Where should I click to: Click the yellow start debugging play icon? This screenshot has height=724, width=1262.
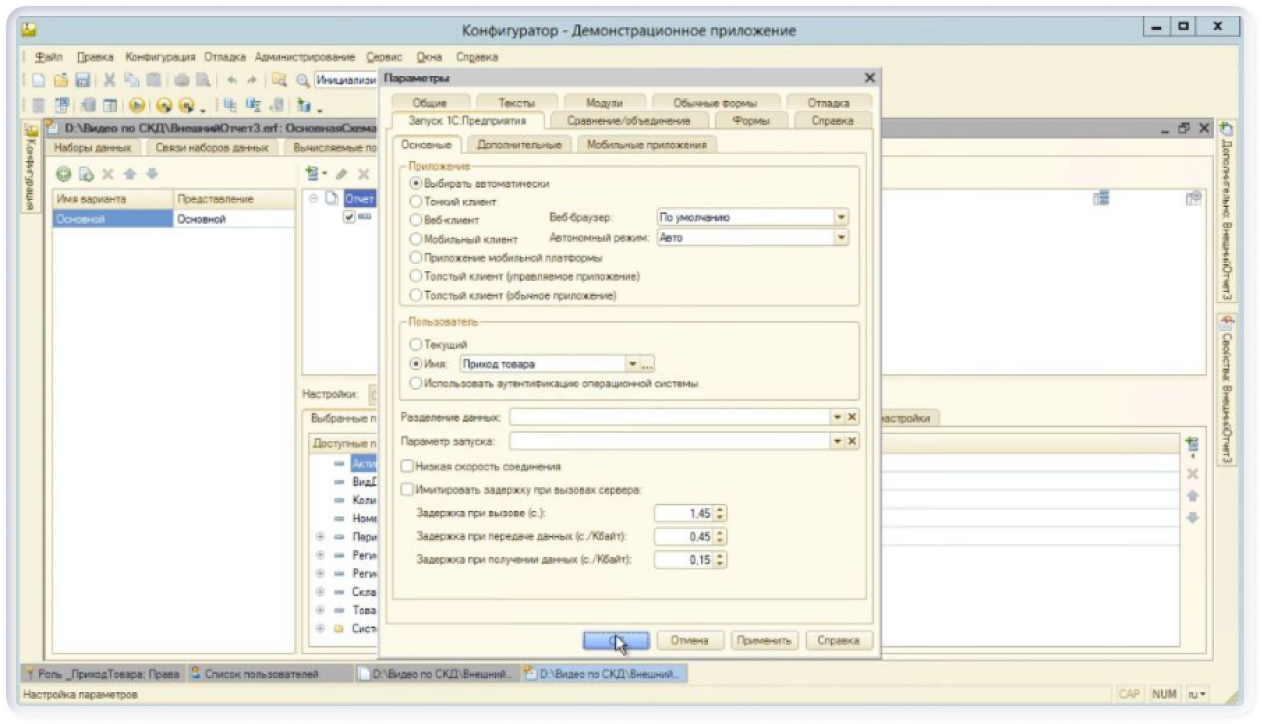(137, 106)
